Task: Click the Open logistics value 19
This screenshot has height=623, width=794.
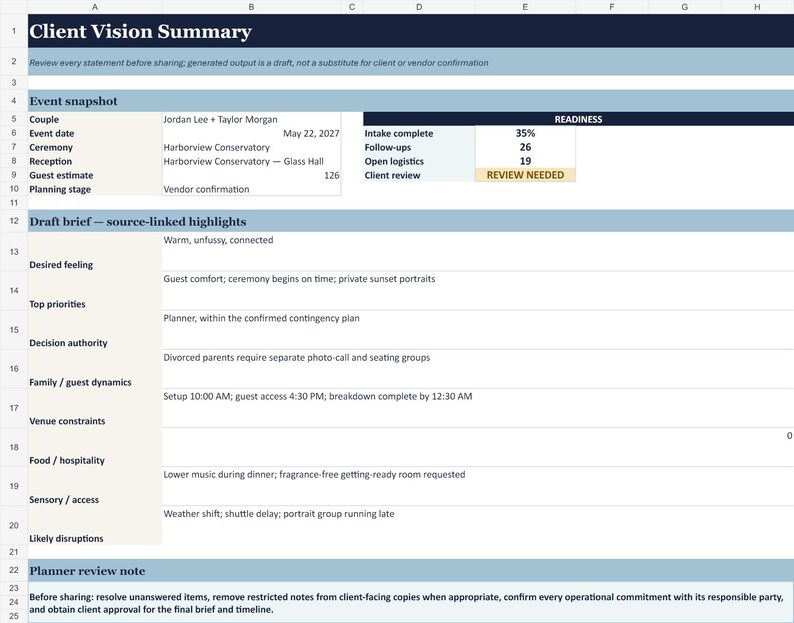Action: pos(525,161)
